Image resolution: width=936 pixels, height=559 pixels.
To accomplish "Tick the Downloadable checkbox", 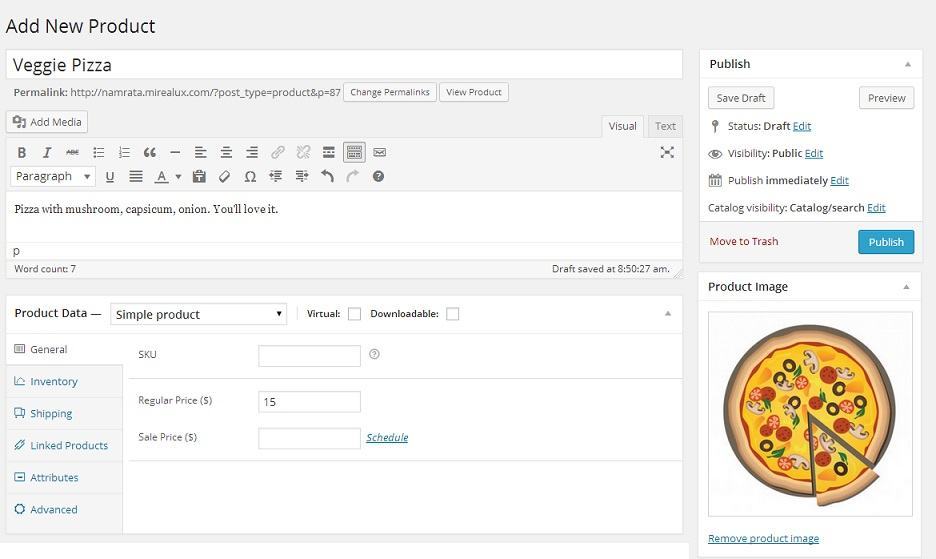I will tap(452, 314).
